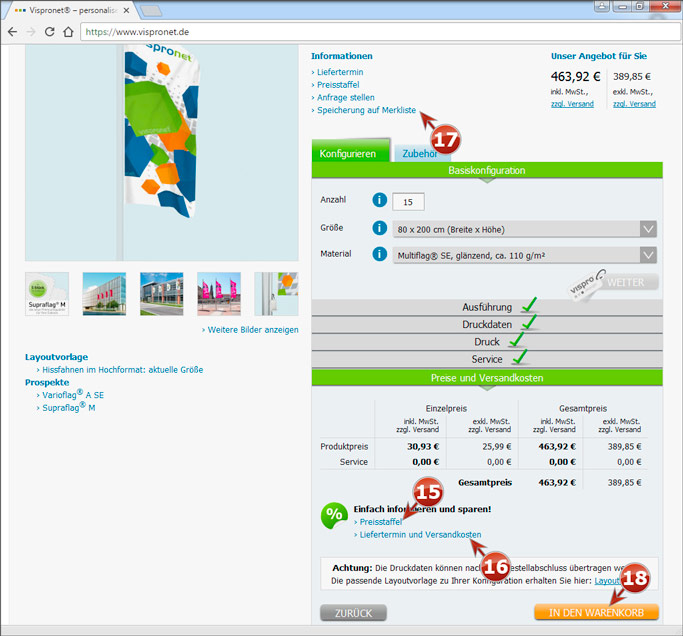The width and height of the screenshot is (683, 636).
Task: Click the Anzahl quantity field
Action: (x=408, y=202)
